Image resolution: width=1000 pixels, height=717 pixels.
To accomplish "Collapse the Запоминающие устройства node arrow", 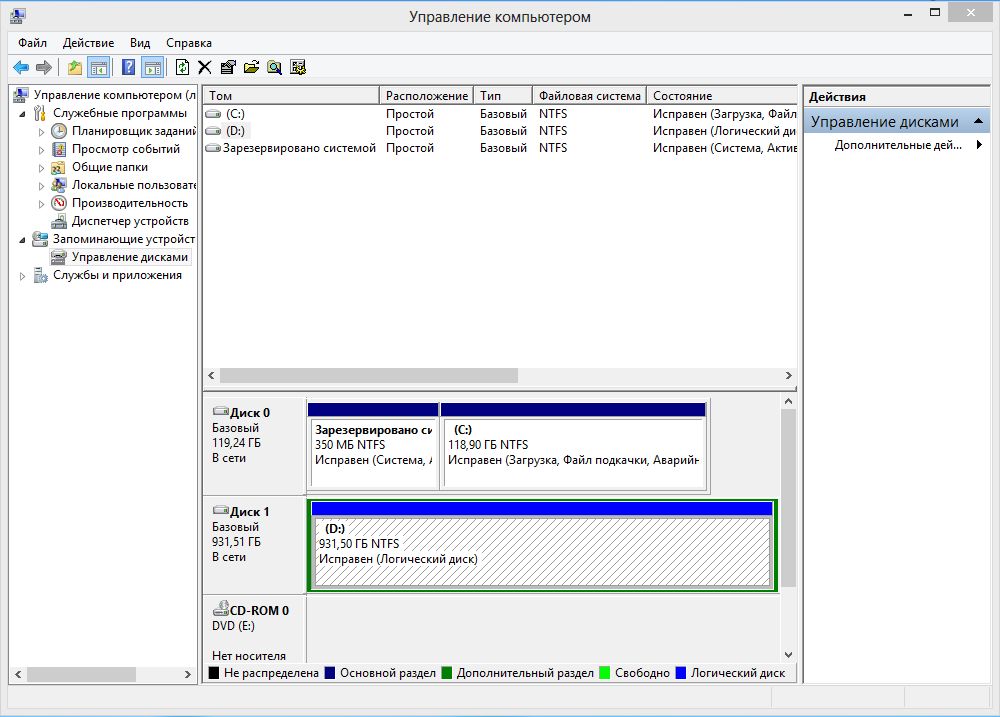I will (22, 240).
